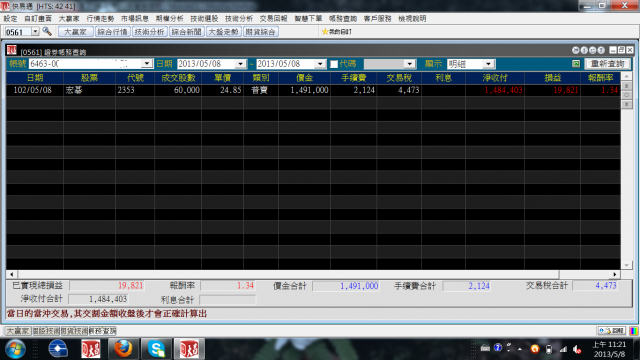Screen dimensions: 640x360
Task: Open the Windows Start orb
Action: (x=16, y=349)
